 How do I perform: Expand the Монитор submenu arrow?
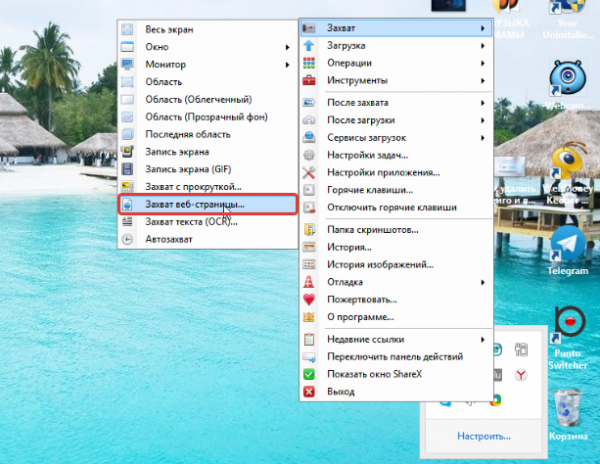pyautogui.click(x=287, y=65)
